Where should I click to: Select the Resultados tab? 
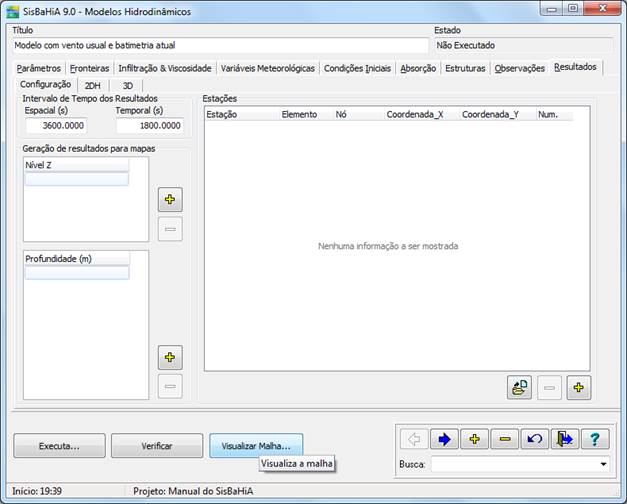575,67
